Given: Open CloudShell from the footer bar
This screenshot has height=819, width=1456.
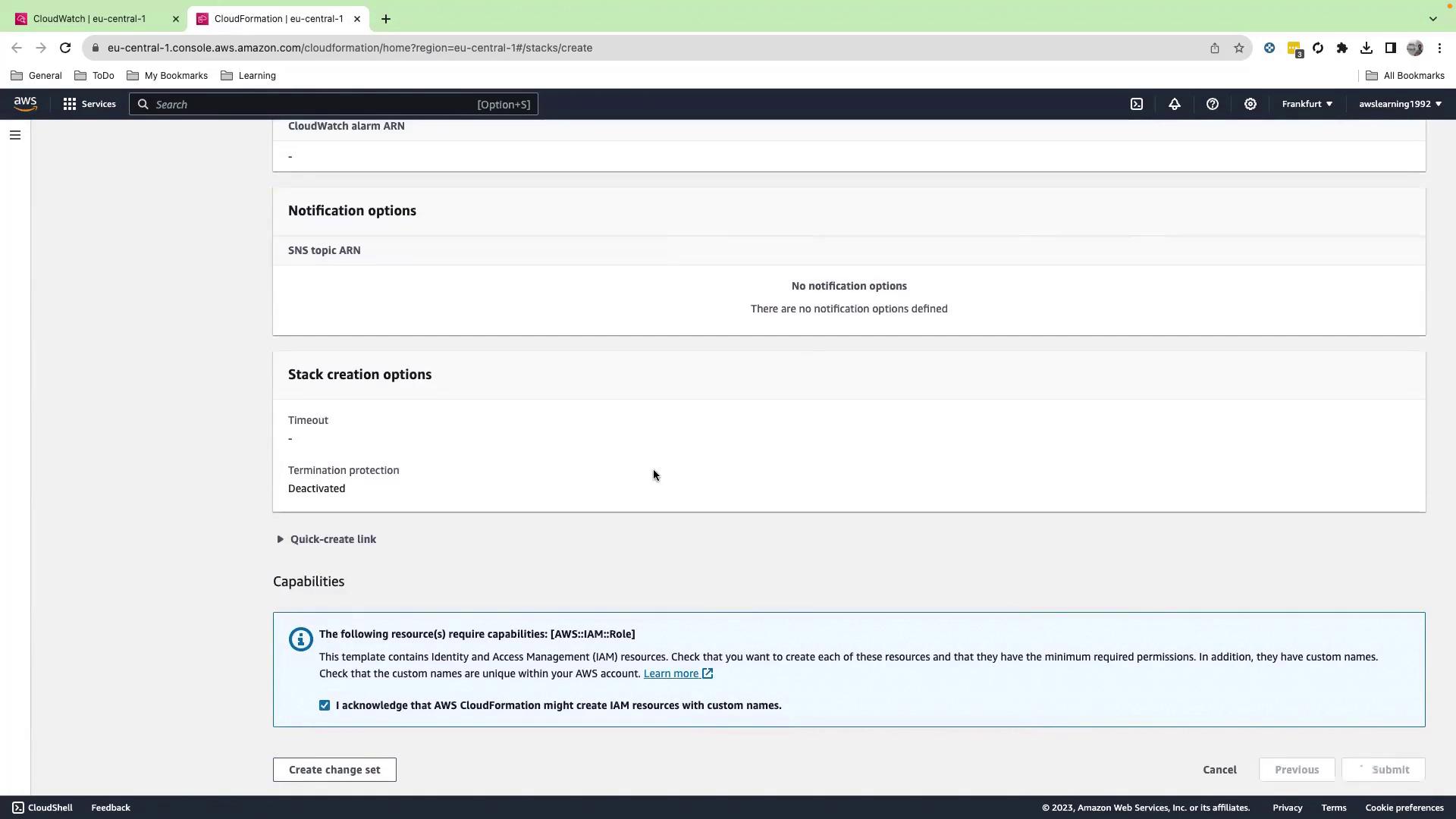Looking at the screenshot, I should click(42, 808).
